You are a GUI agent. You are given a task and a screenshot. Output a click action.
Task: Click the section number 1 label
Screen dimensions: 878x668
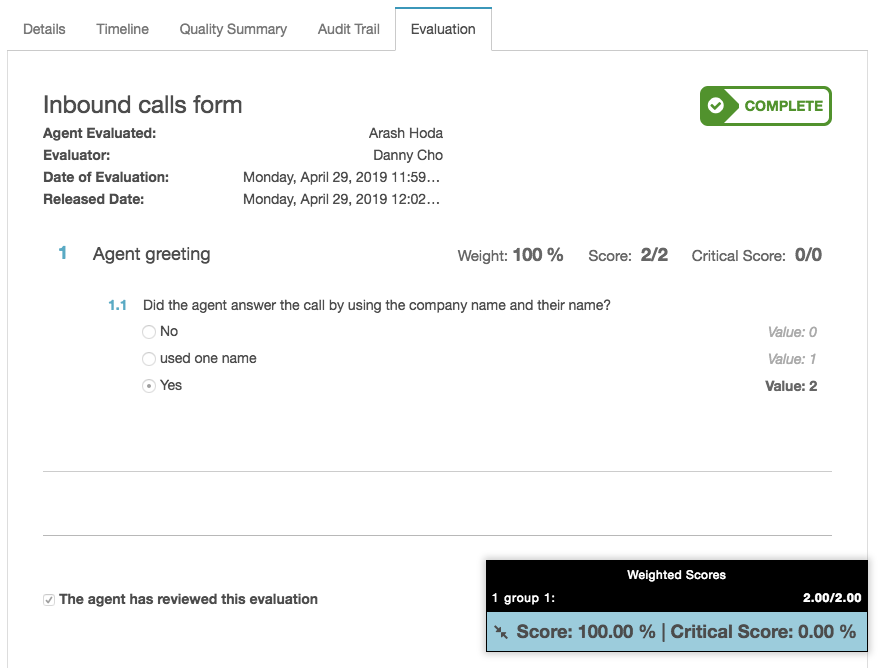tap(63, 253)
